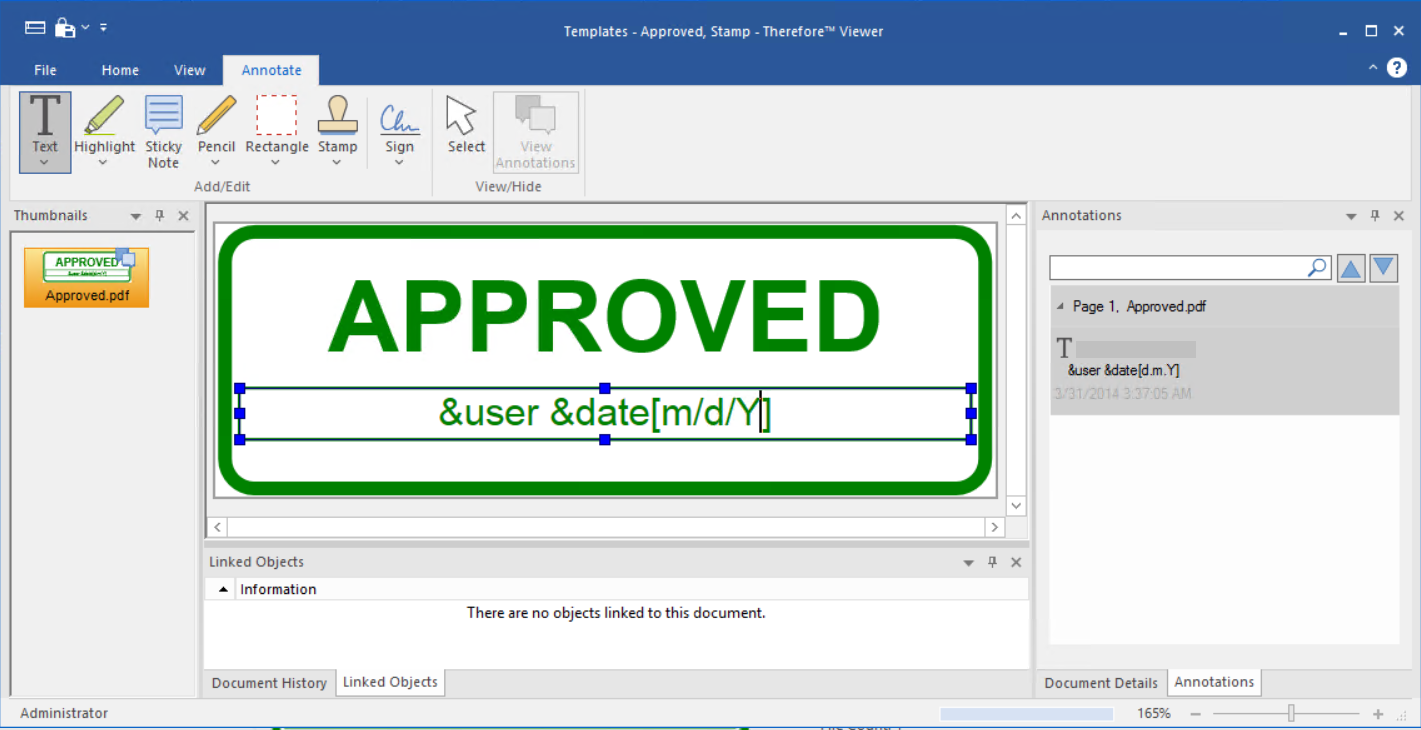Pin the Annotations panel
Viewport: 1421px width, 730px height.
1375,215
